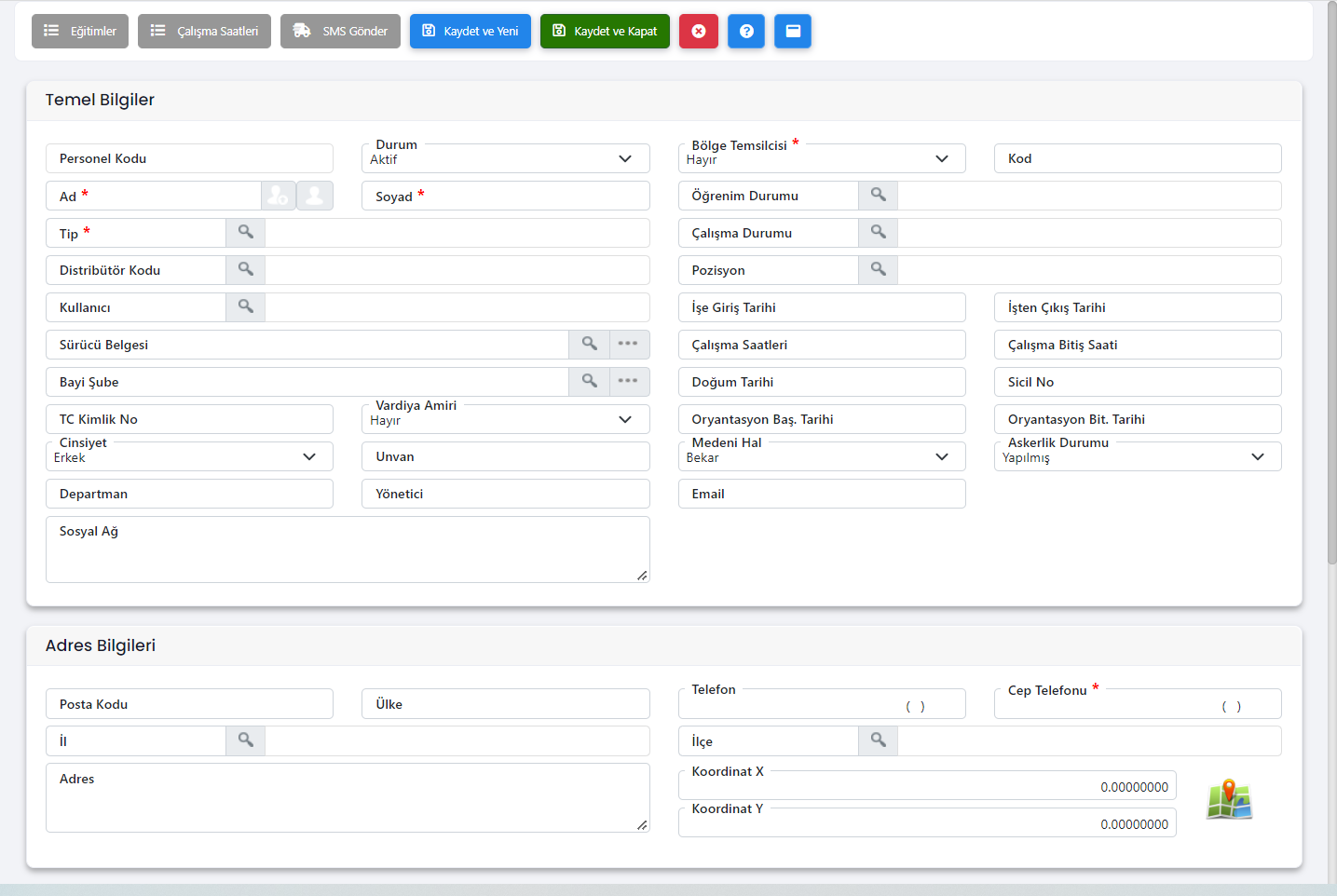Click the Çalışma Bitiş Saati field
Screen dimensions: 1337x896
[x=1138, y=345]
